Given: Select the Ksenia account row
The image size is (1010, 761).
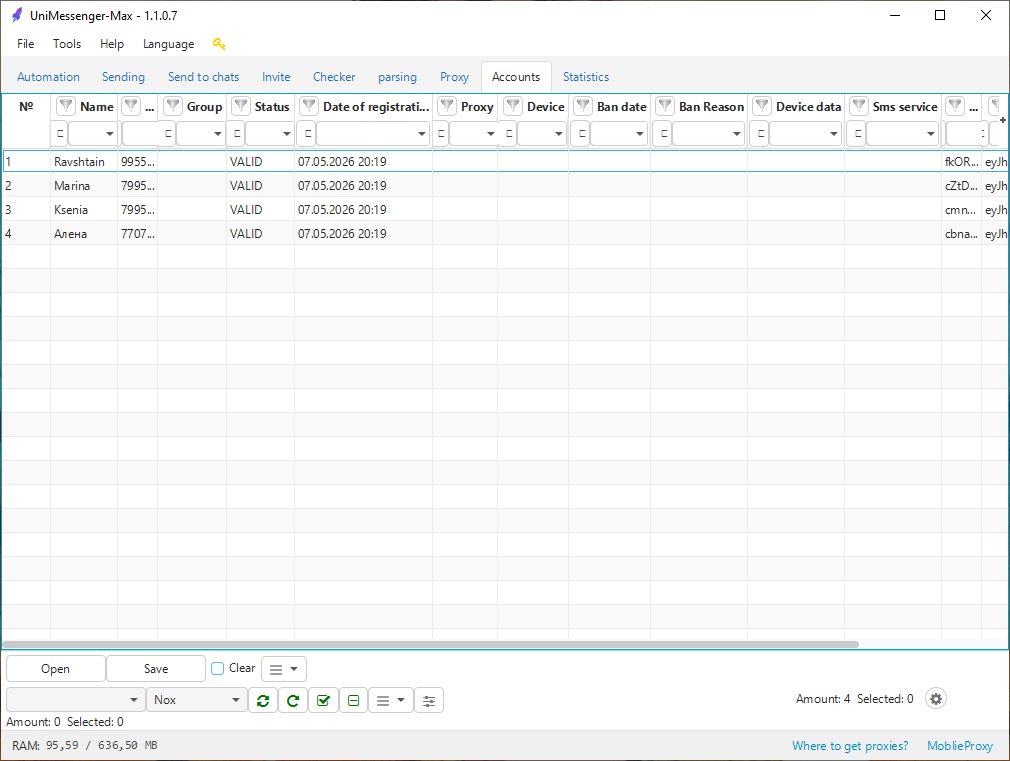Looking at the screenshot, I should 505,209.
